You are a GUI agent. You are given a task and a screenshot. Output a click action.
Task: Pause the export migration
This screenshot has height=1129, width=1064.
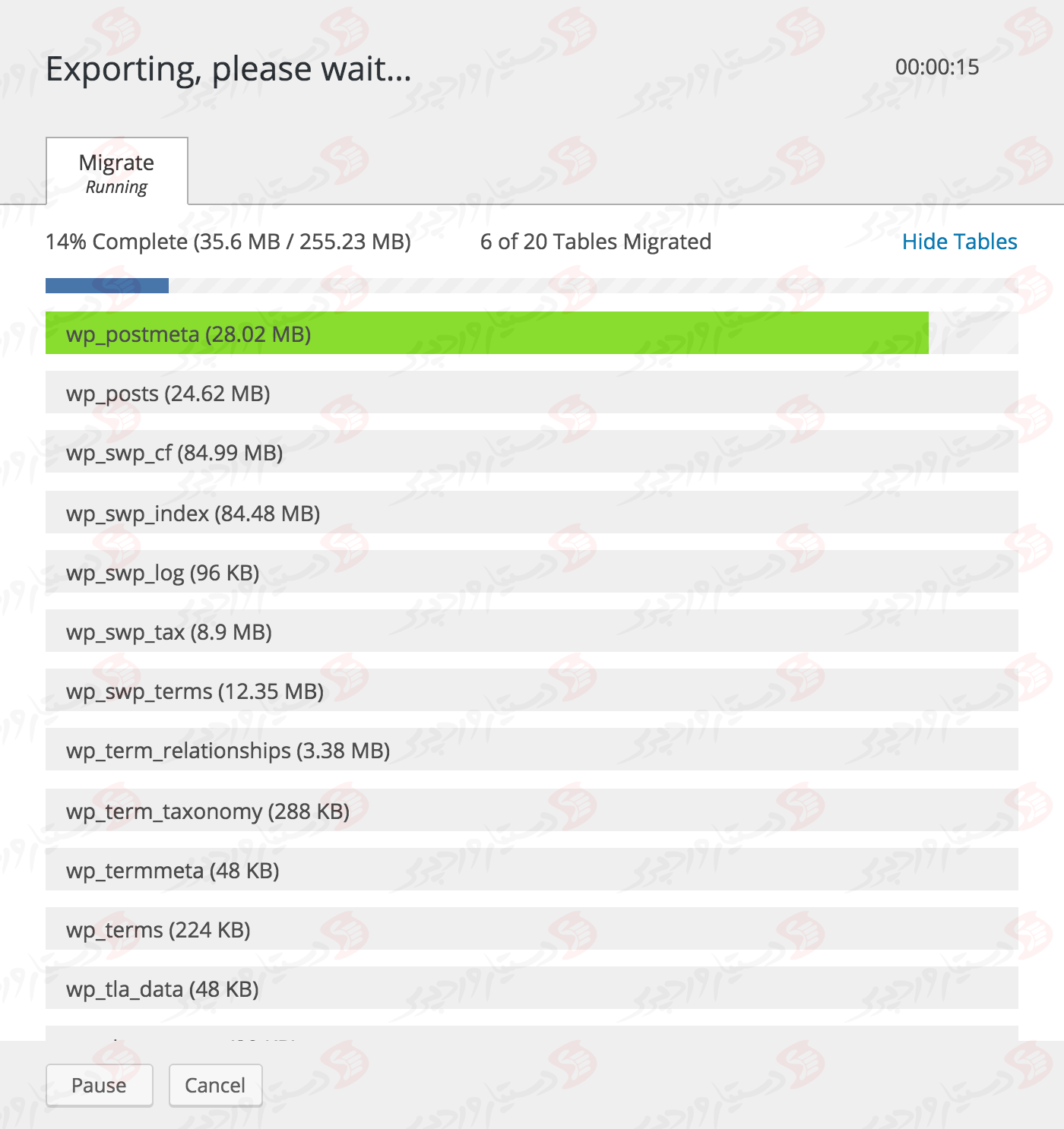(x=99, y=1085)
